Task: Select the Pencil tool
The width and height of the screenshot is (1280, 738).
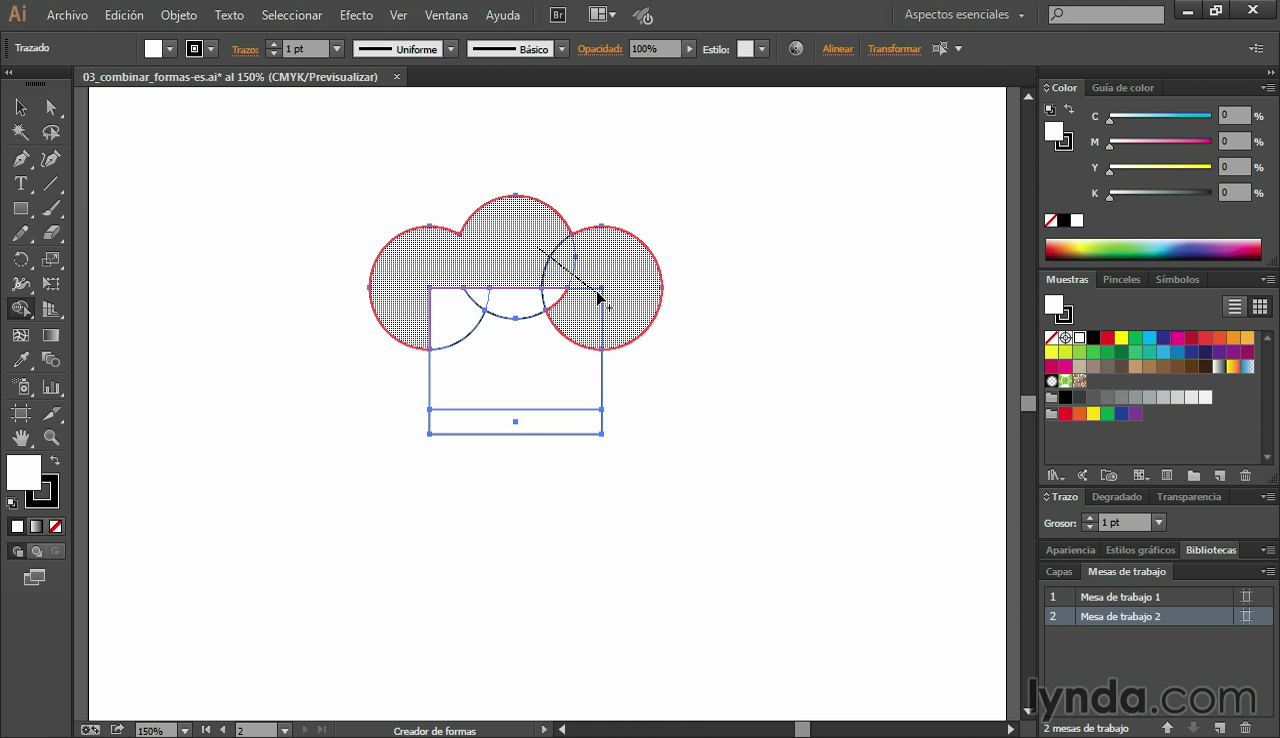Action: 21,234
